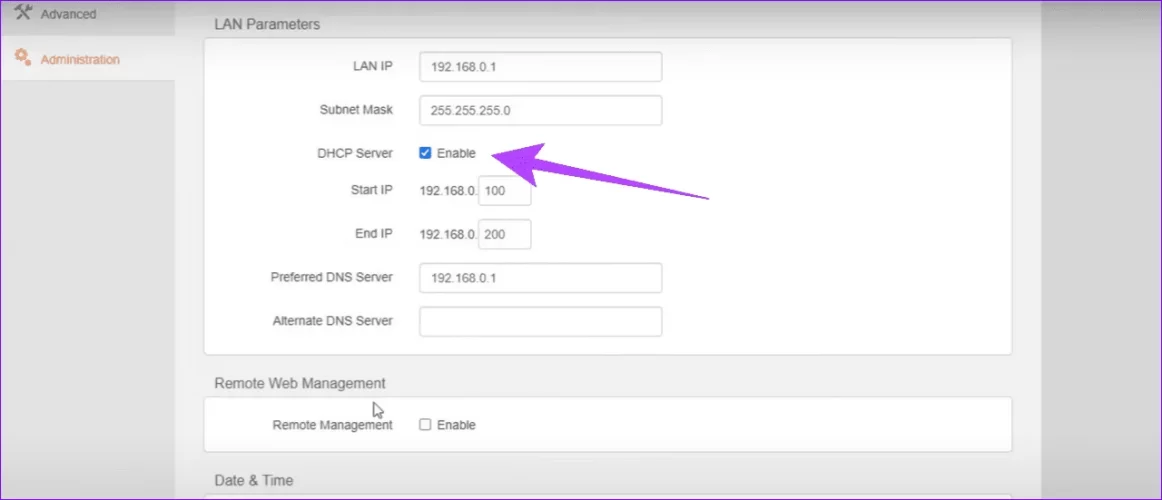
Task: Click the empty Alternate DNS Server field
Action: [x=540, y=322]
